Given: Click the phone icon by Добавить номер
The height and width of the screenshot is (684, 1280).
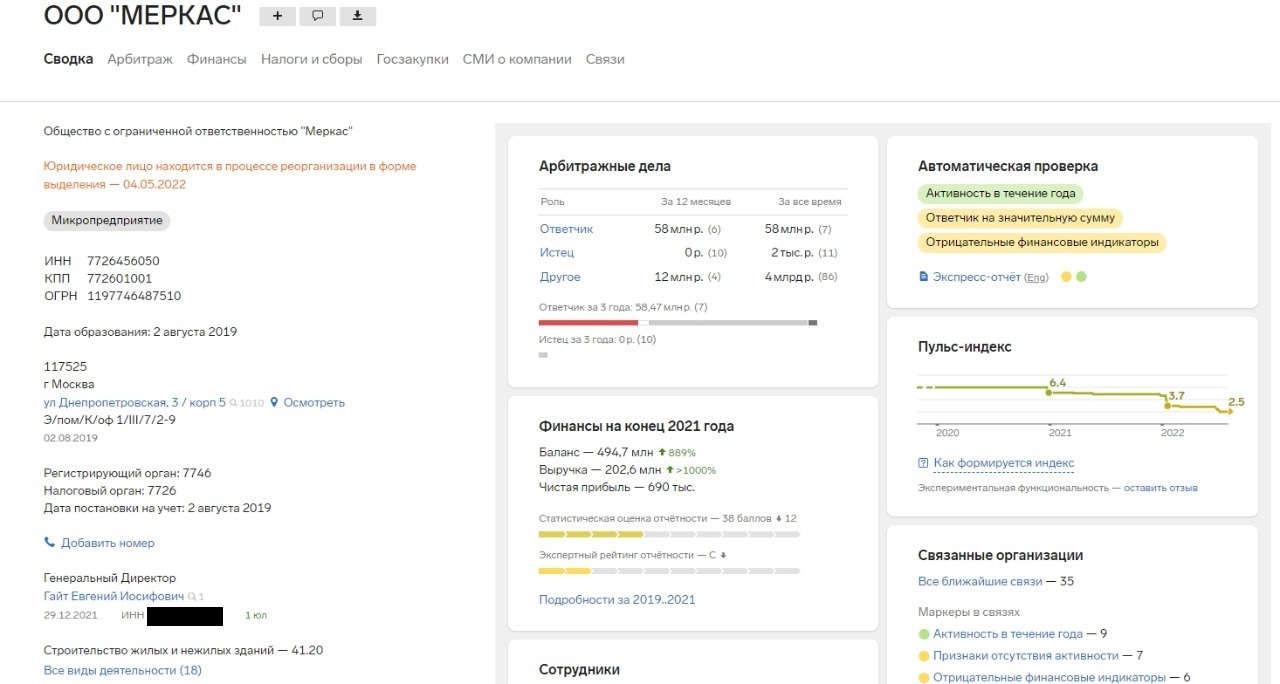Looking at the screenshot, I should [x=50, y=543].
